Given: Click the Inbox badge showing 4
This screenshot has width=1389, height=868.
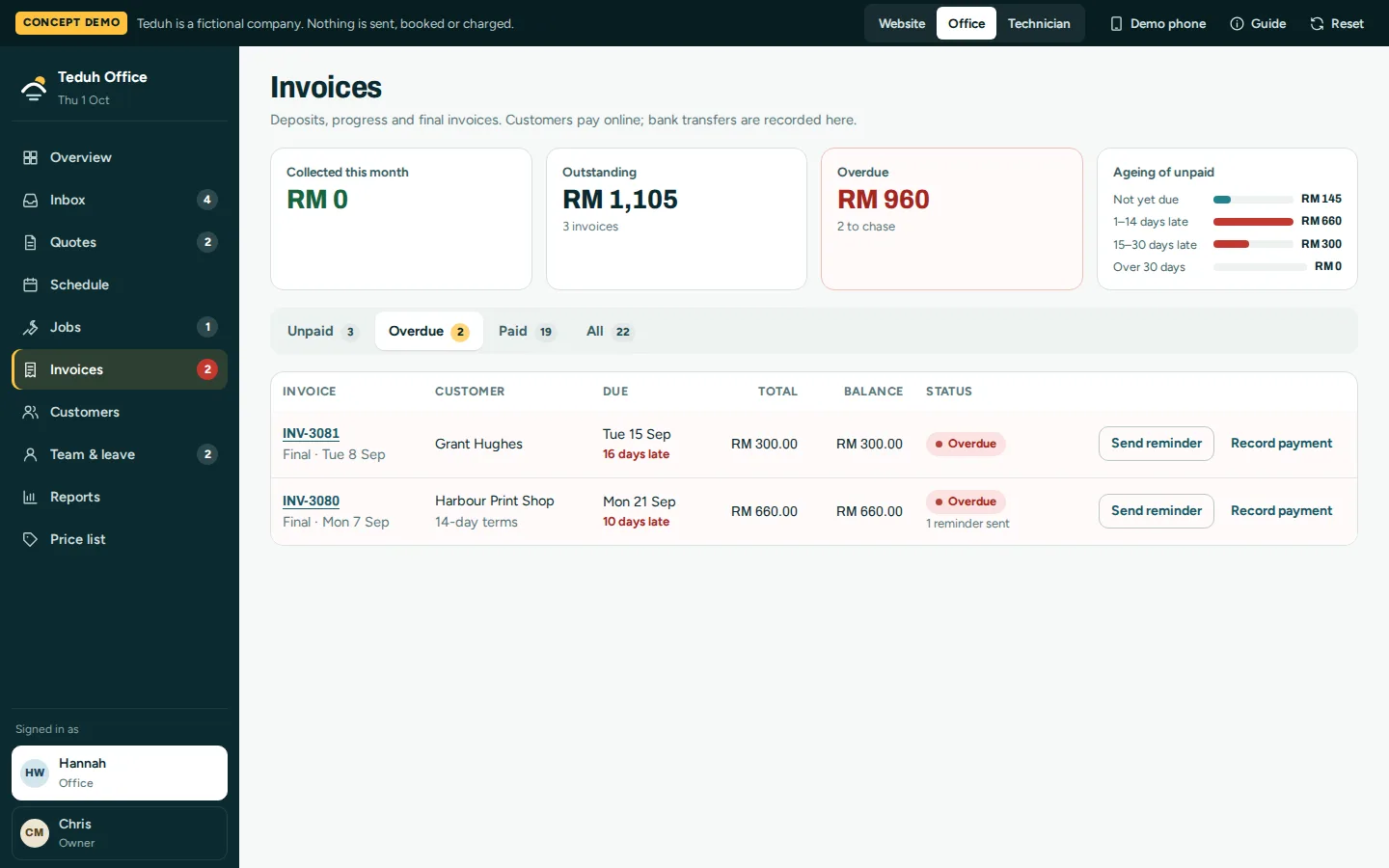Looking at the screenshot, I should pos(207,200).
